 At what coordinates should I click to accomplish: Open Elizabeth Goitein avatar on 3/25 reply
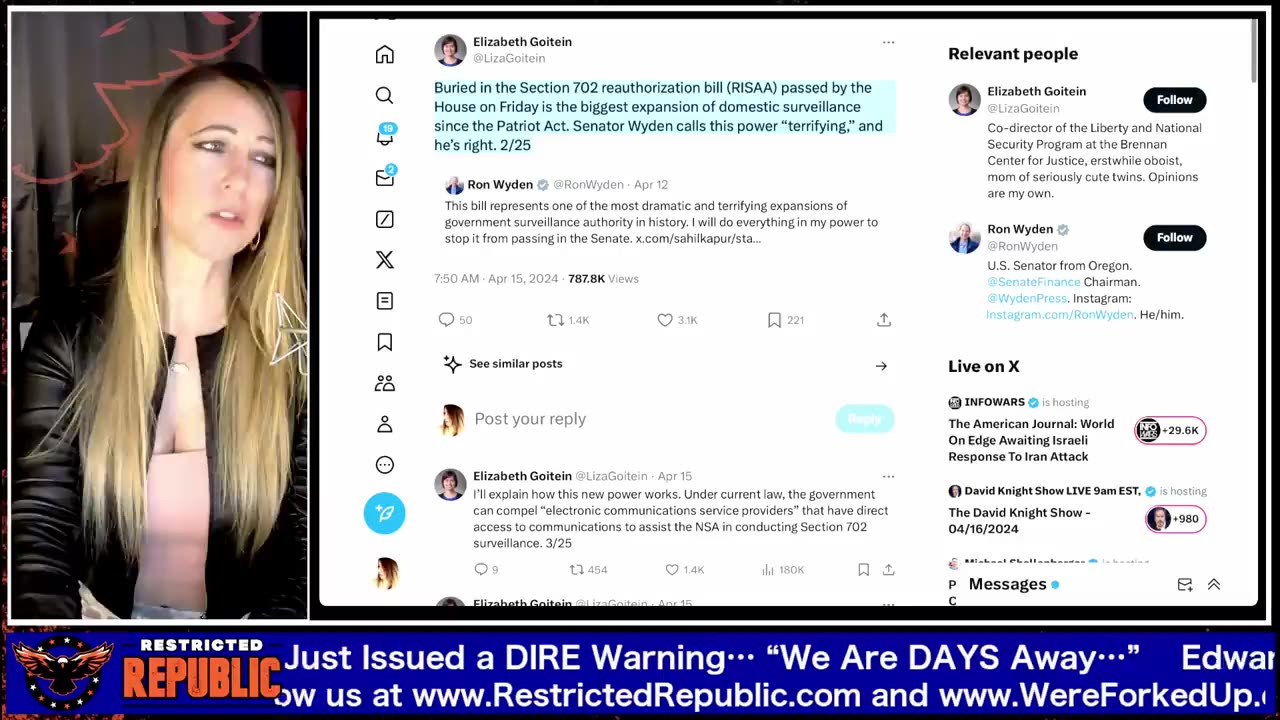[450, 484]
